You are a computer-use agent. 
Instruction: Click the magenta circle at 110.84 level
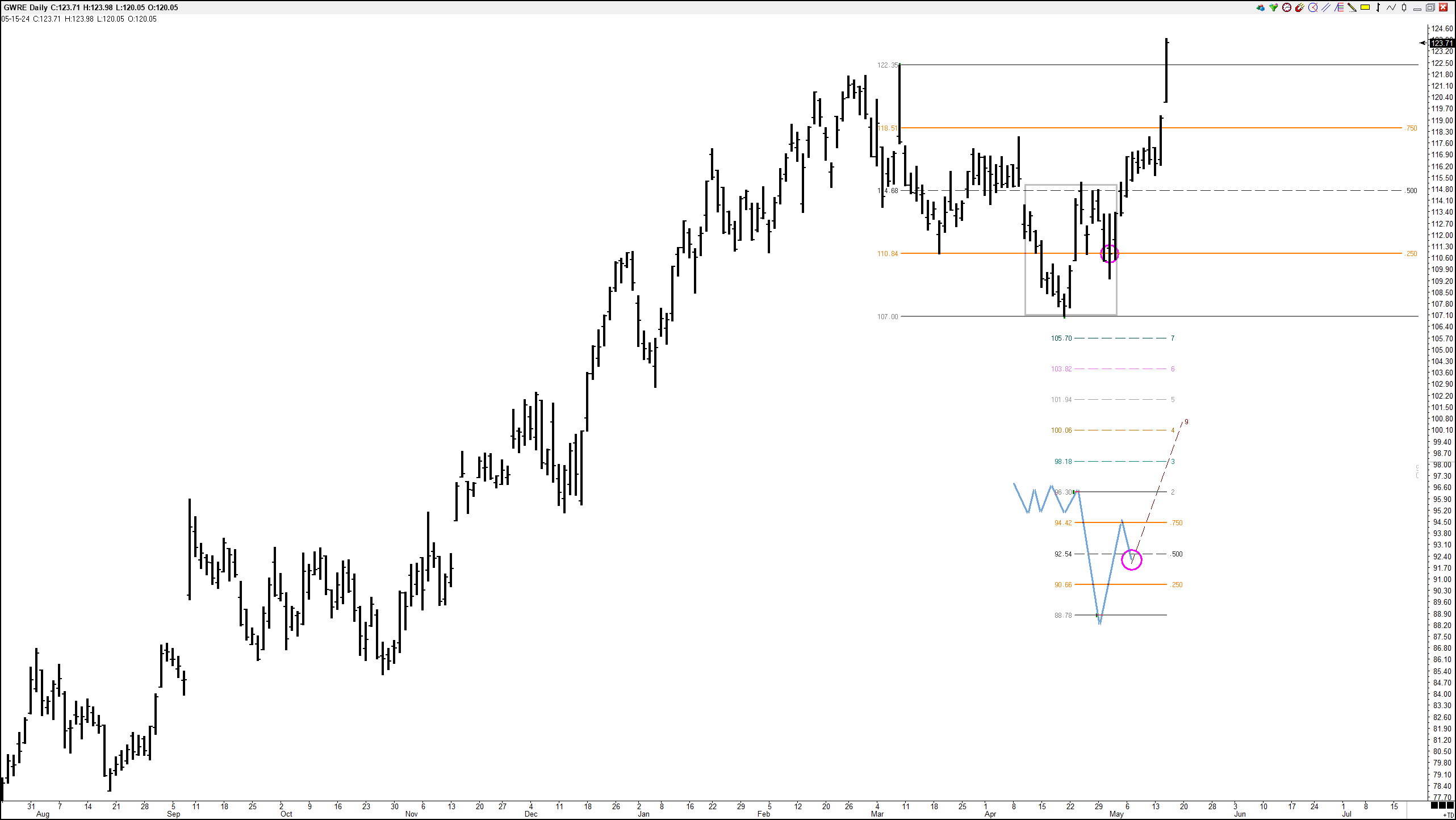(x=1109, y=254)
